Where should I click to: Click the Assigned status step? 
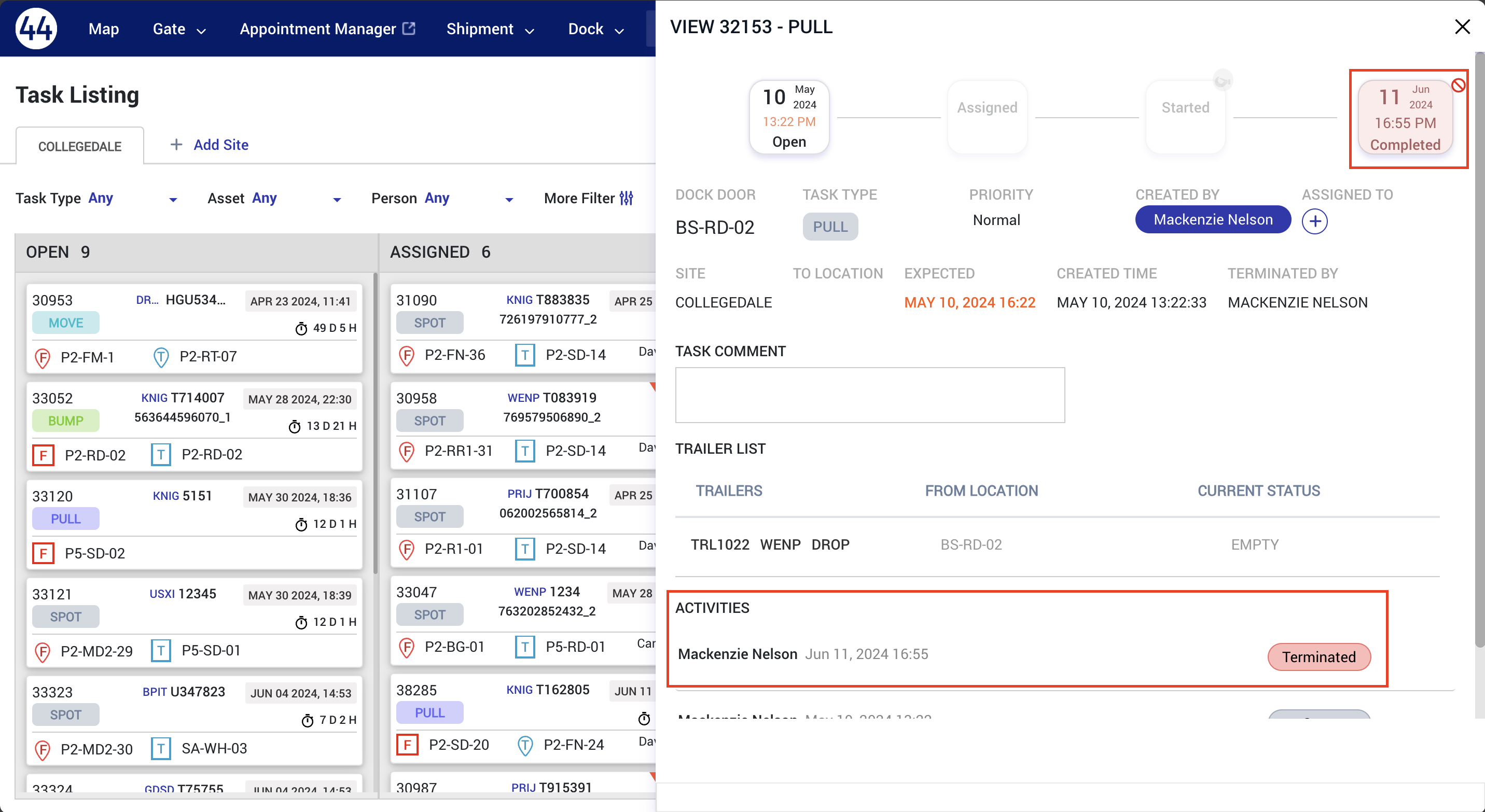[x=987, y=117]
